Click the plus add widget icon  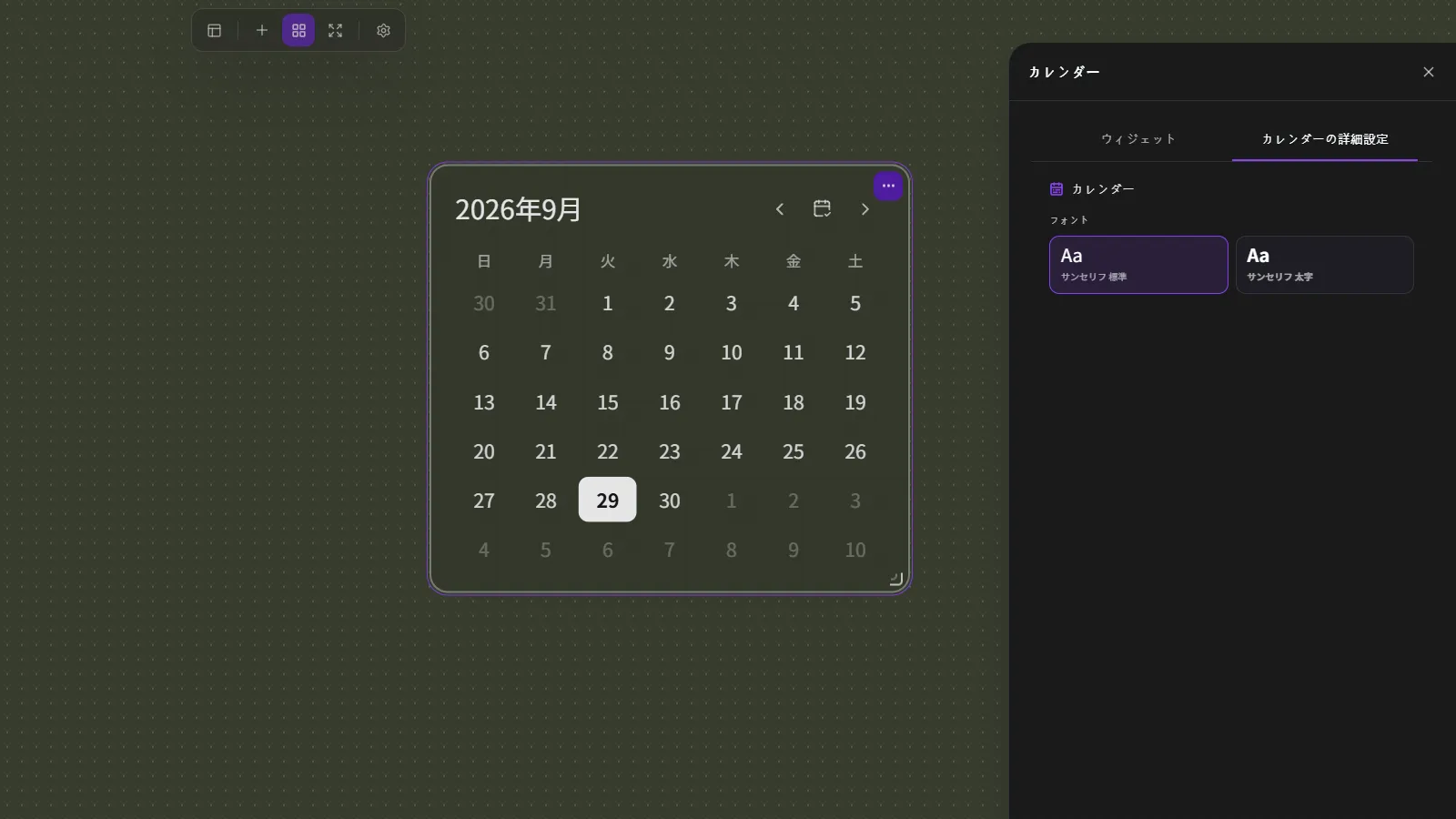pyautogui.click(x=262, y=31)
